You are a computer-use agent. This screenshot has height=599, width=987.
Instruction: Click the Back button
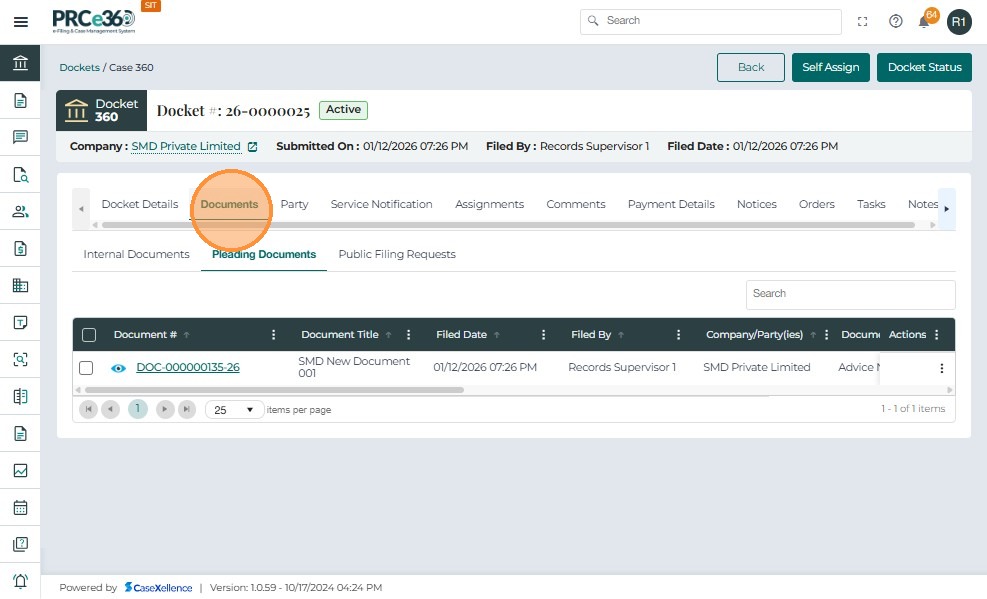coord(751,67)
